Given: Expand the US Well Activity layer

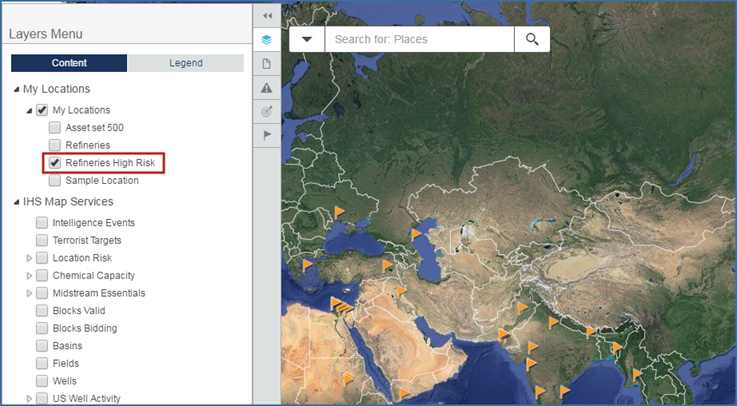Looking at the screenshot, I should point(29,398).
